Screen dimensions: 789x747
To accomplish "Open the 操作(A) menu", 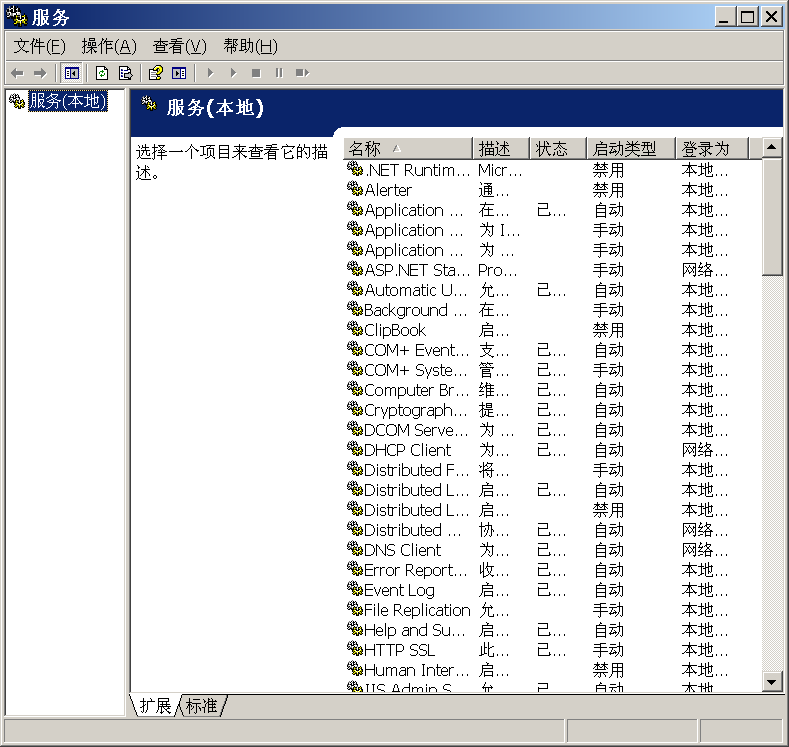I will pyautogui.click(x=109, y=46).
